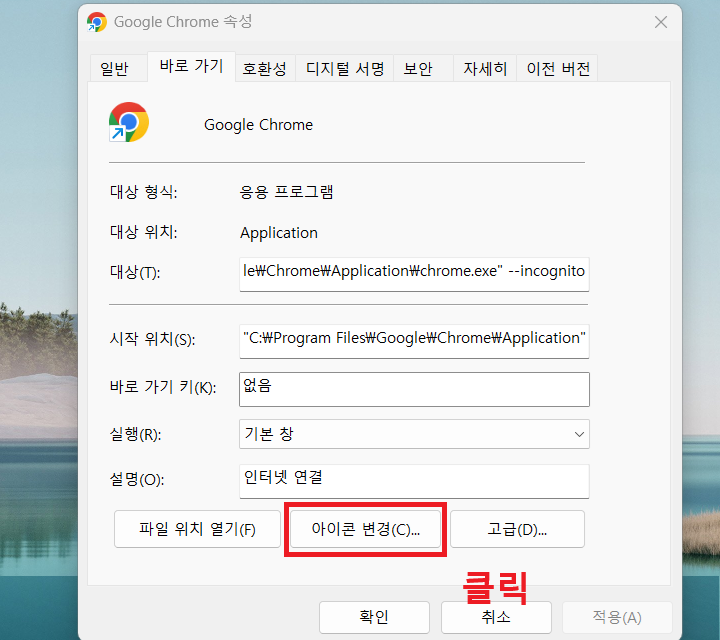The image size is (720, 640).
Task: Cancel with the 취소 button
Action: pos(496,617)
